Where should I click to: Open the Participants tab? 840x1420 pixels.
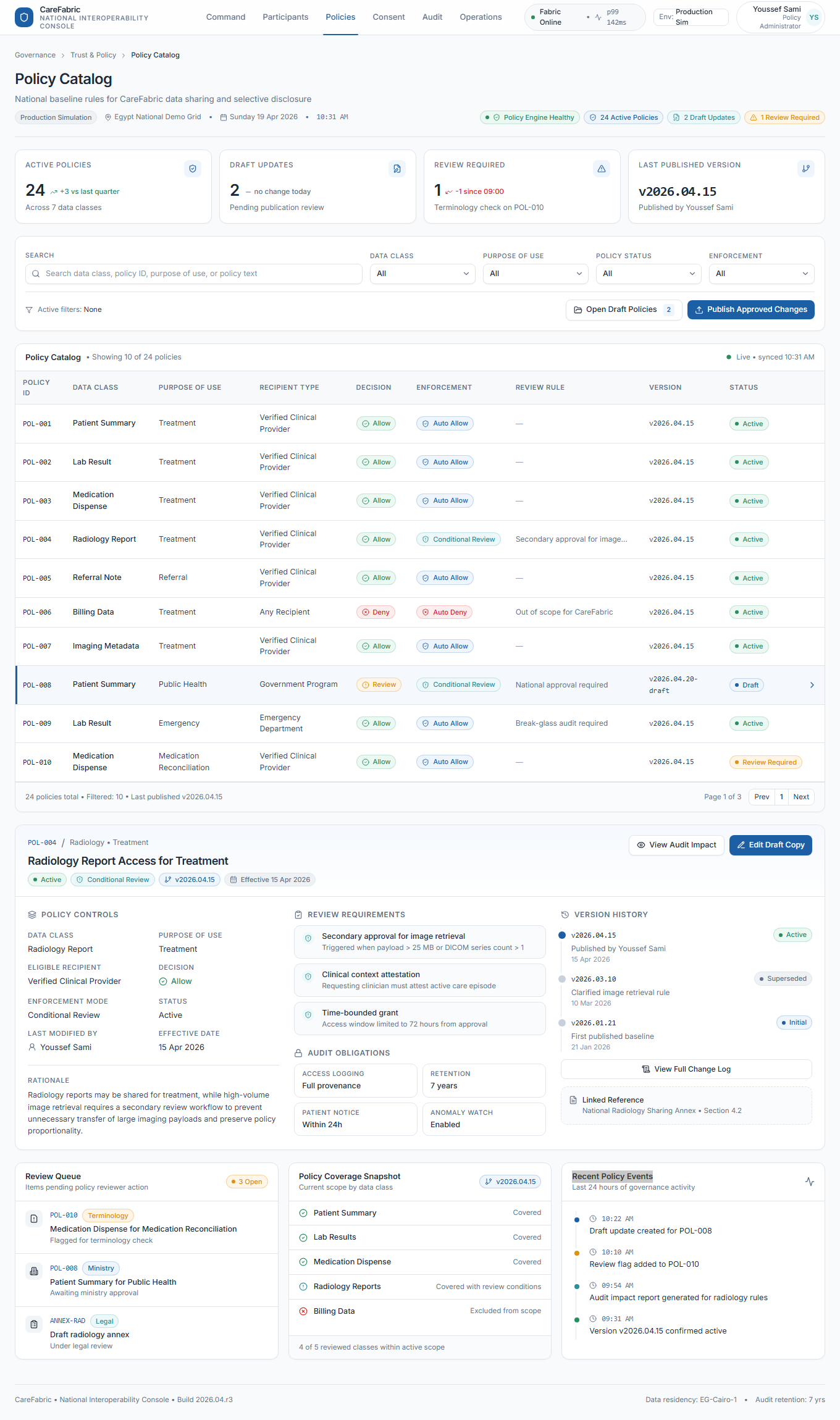click(285, 17)
